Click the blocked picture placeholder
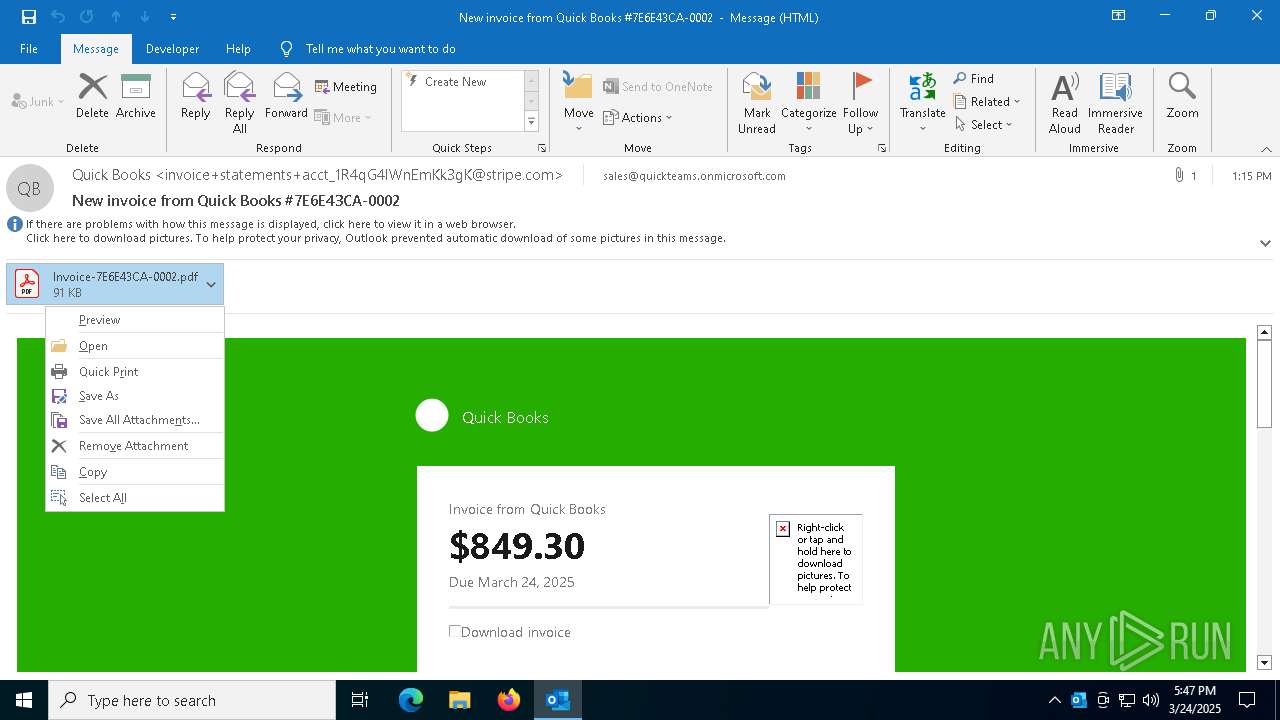Image resolution: width=1280 pixels, height=720 pixels. click(816, 559)
